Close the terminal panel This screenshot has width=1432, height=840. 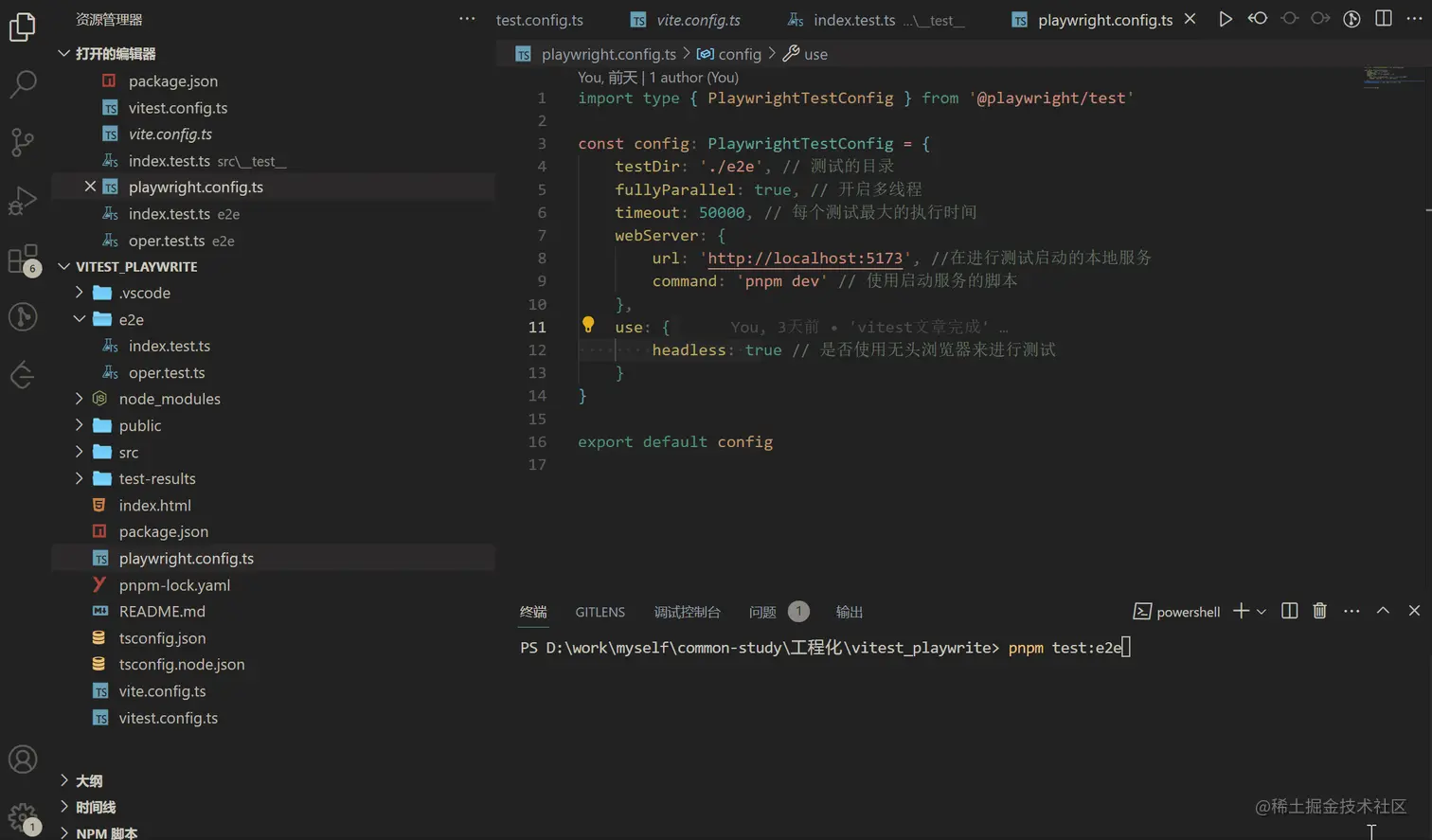tap(1414, 612)
